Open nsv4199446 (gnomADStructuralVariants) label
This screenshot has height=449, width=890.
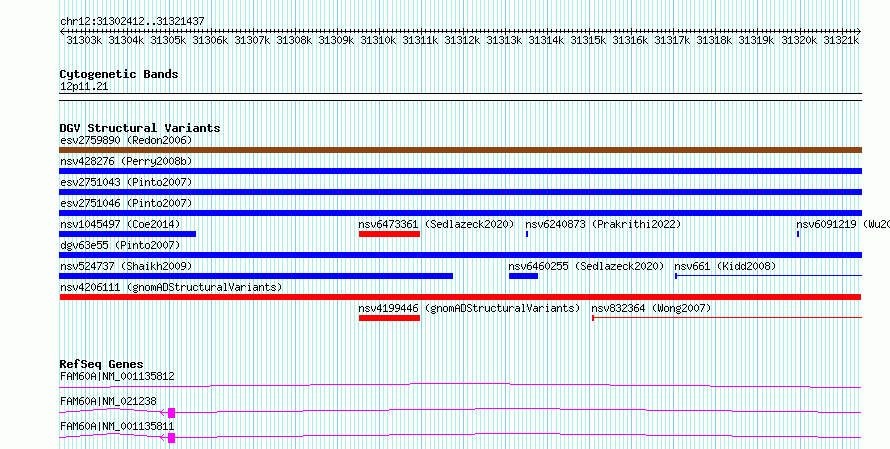(469, 308)
